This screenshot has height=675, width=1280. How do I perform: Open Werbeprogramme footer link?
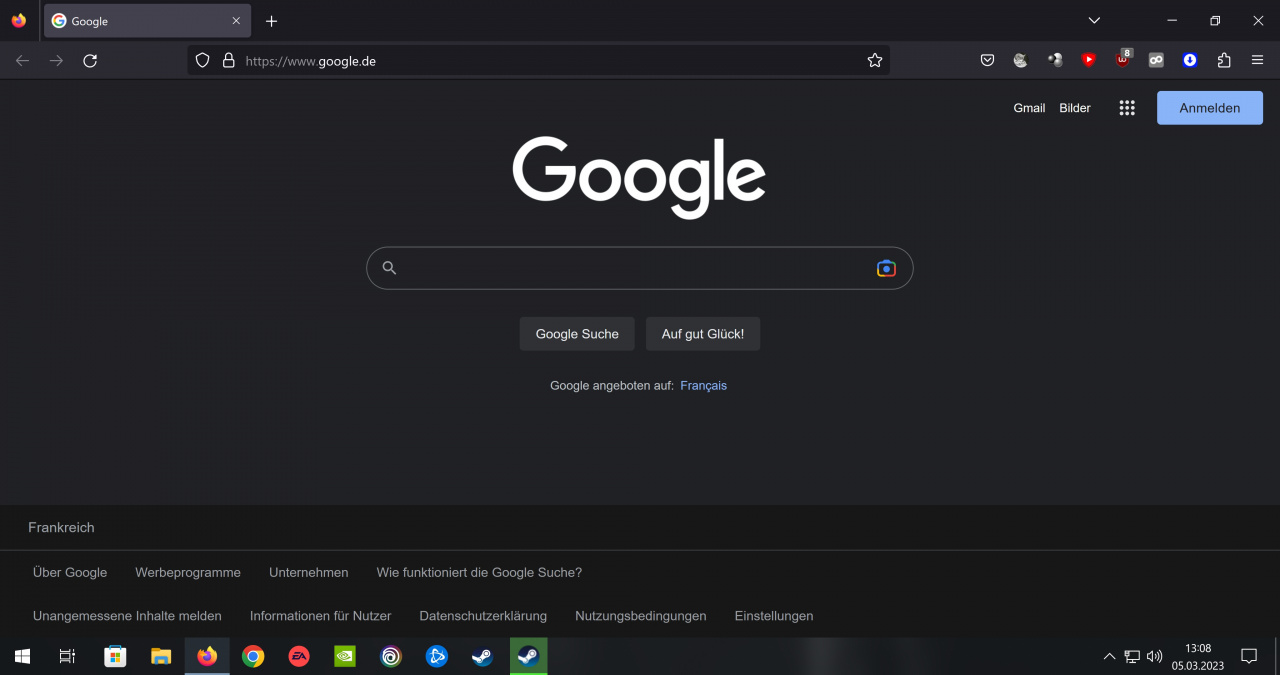[188, 573]
